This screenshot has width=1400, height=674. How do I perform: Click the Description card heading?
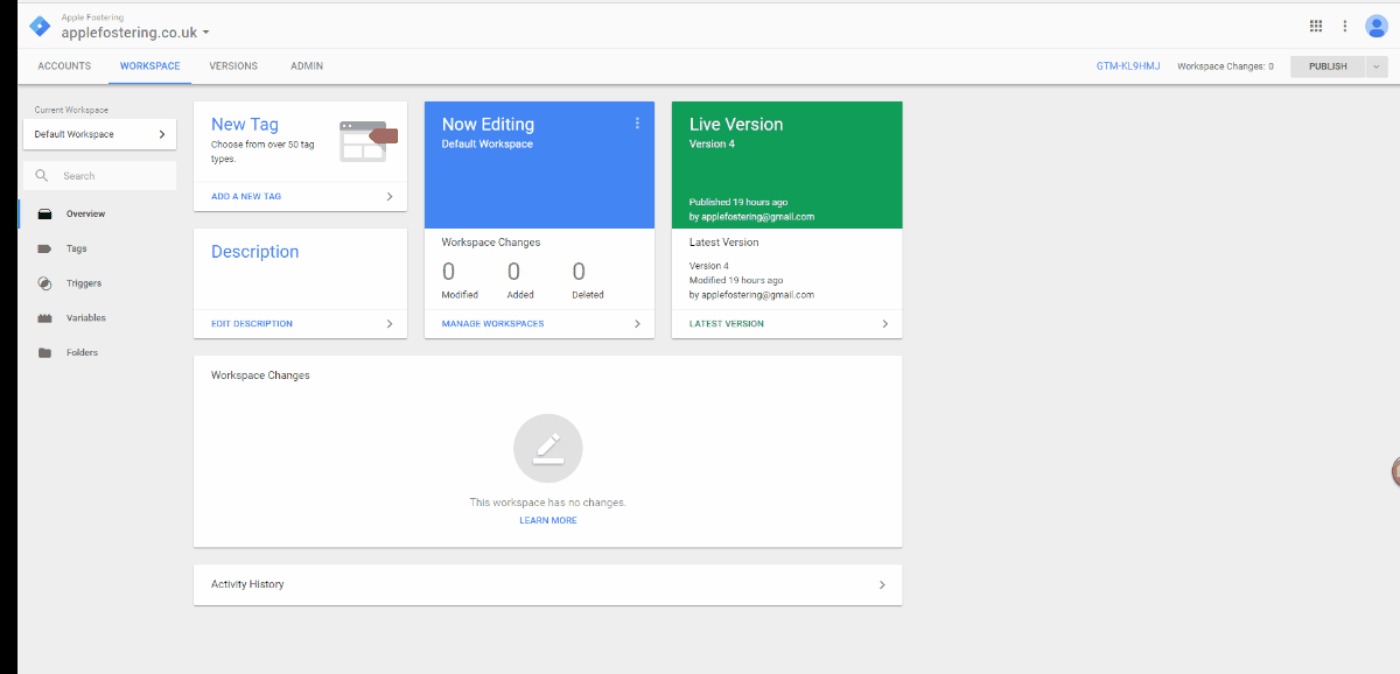255,252
